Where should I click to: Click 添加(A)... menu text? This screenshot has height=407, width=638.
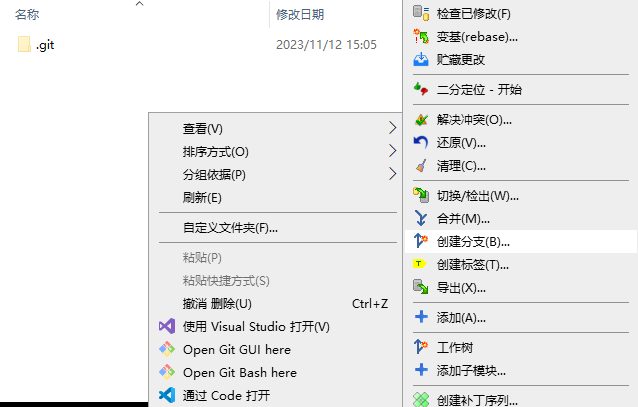pyautogui.click(x=461, y=317)
